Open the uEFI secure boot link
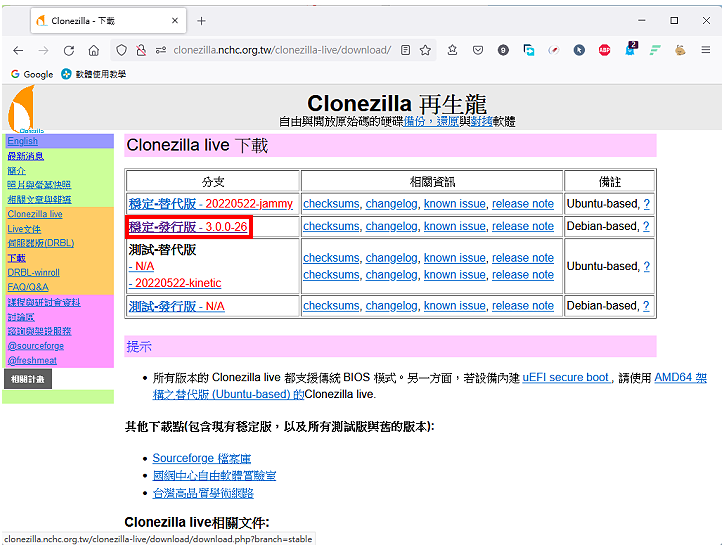This screenshot has width=724, height=545. (x=566, y=377)
